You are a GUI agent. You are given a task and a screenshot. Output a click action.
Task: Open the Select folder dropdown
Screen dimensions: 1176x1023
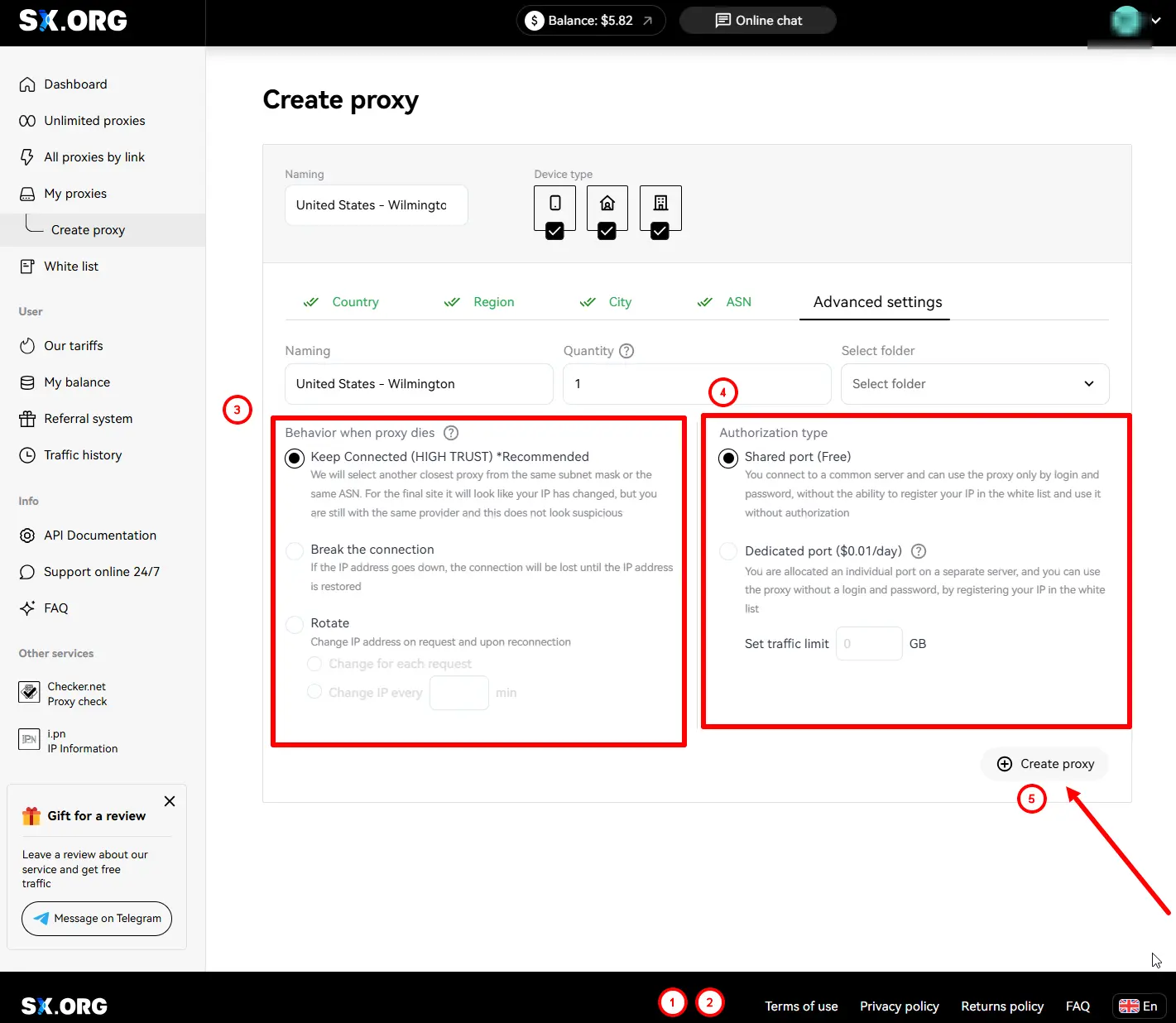(974, 384)
